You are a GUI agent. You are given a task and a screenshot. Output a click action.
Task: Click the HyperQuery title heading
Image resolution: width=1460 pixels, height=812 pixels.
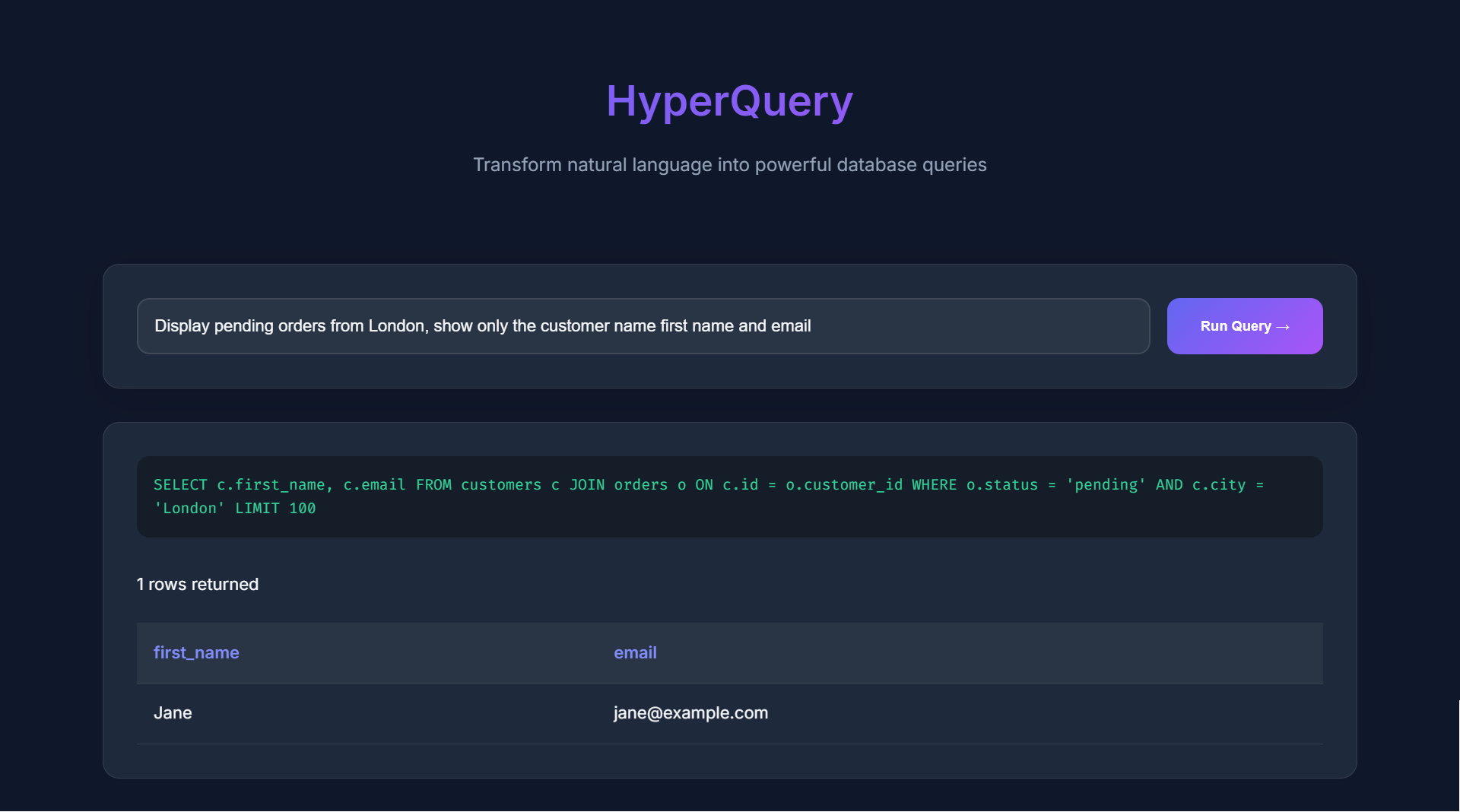click(729, 101)
